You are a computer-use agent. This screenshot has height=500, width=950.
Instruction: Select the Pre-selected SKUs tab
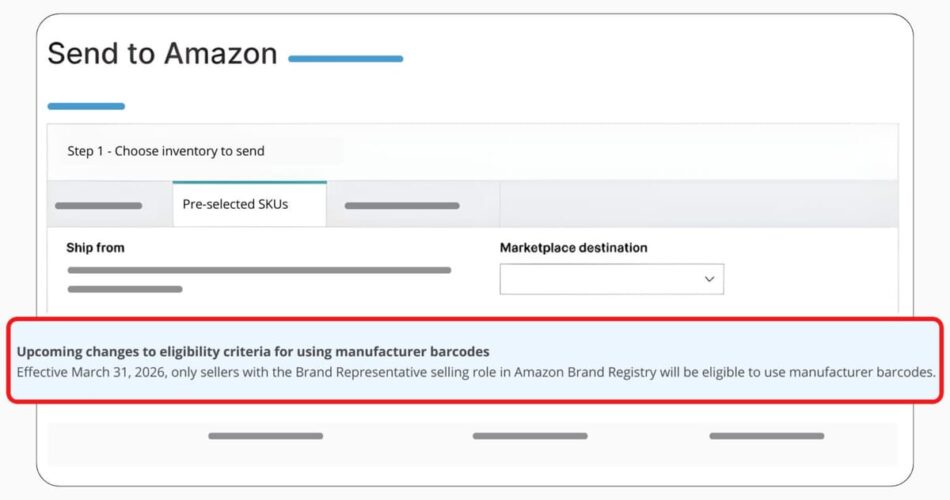pos(249,204)
